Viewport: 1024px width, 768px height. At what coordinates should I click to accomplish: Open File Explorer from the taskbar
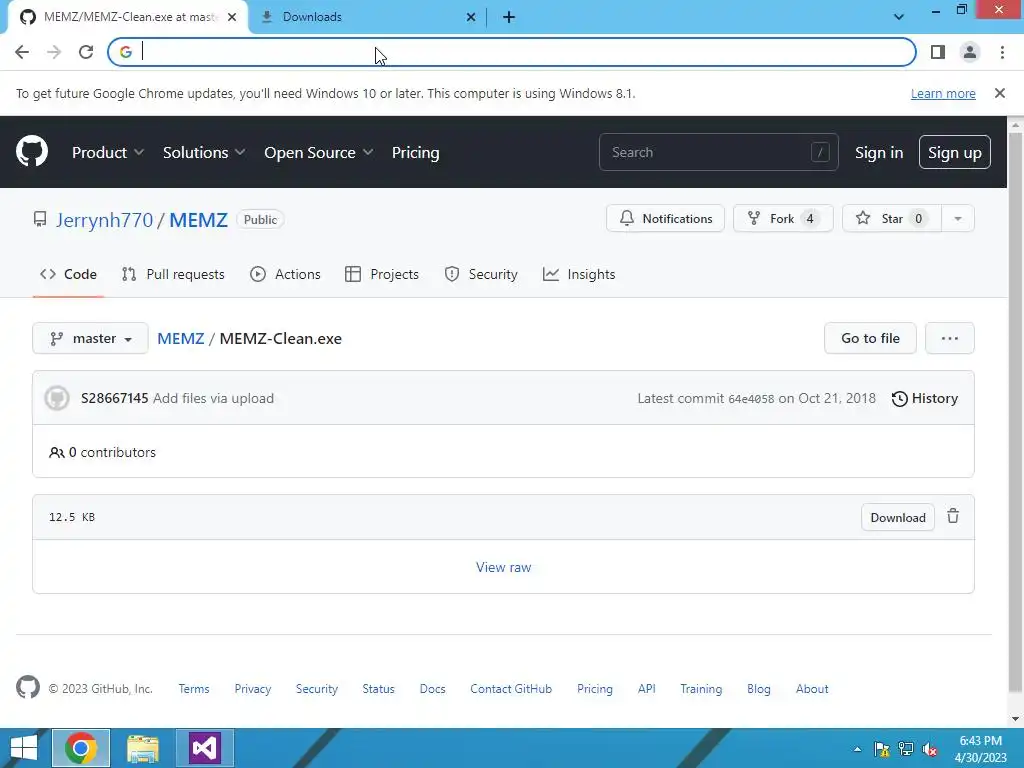(143, 748)
